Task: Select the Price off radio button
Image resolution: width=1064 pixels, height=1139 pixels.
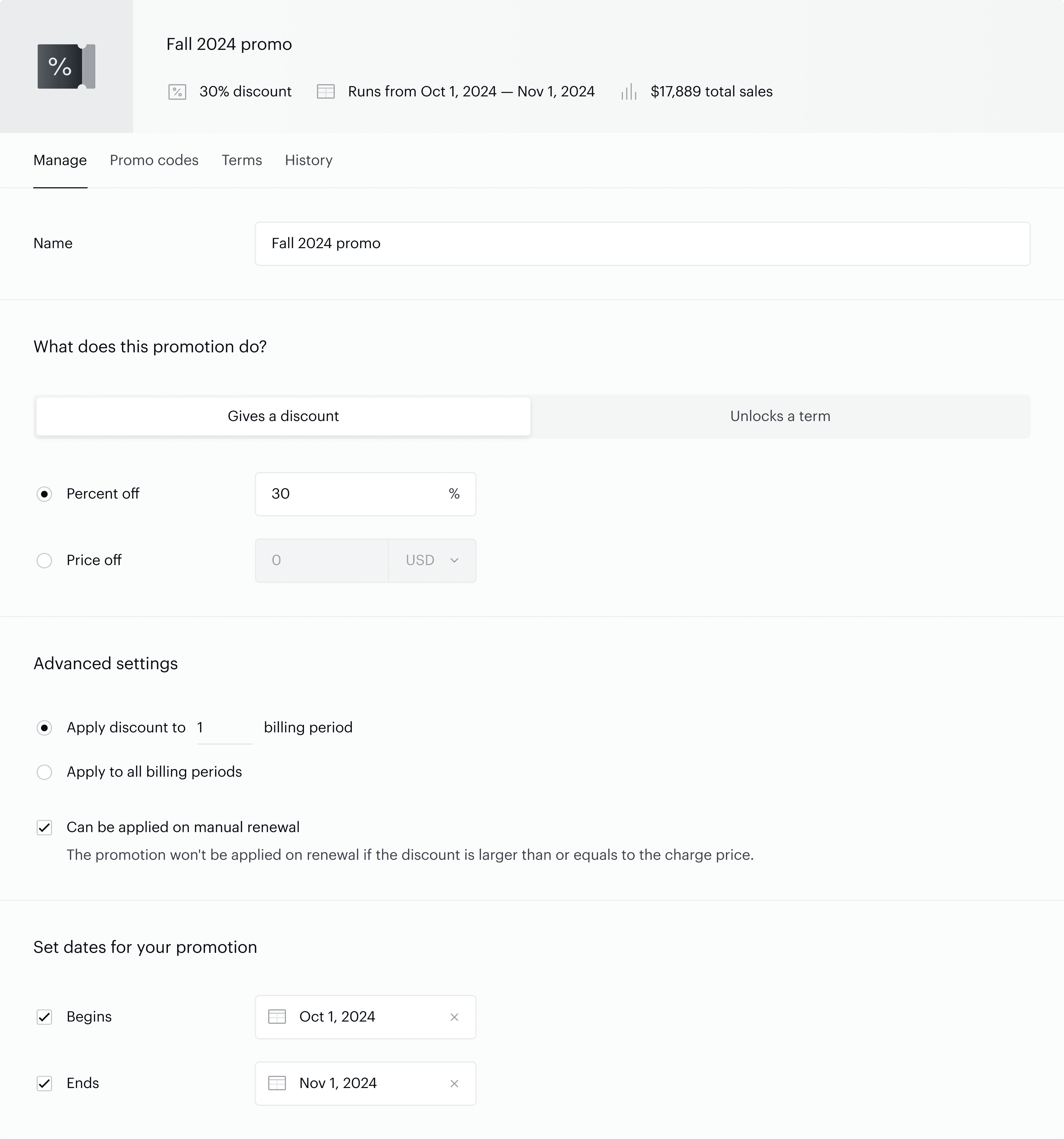Action: (x=44, y=560)
